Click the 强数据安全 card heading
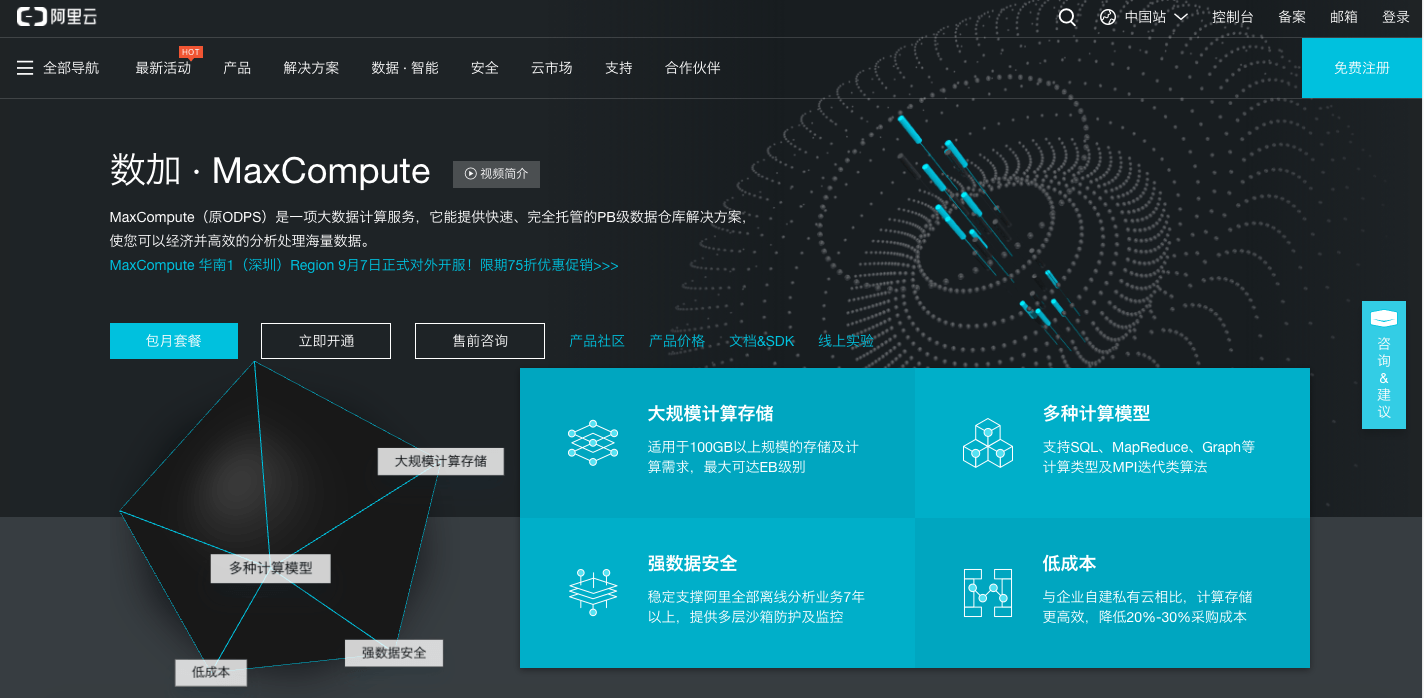1424x698 pixels. [692, 563]
